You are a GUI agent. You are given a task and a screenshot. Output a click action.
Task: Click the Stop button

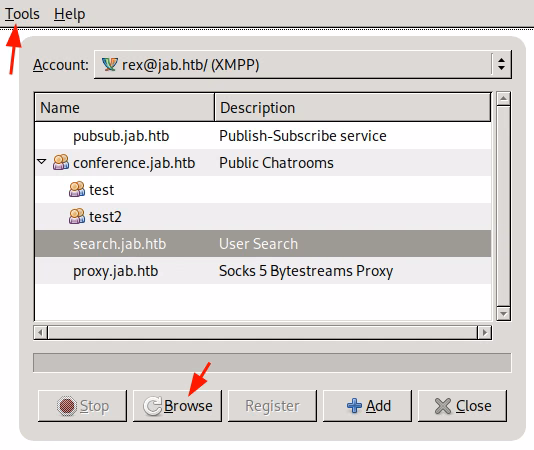[x=82, y=406]
